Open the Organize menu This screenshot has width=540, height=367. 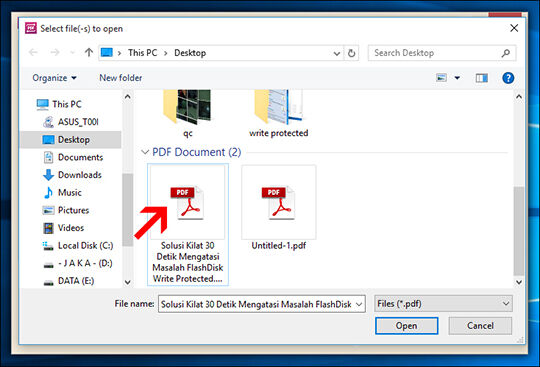click(54, 78)
